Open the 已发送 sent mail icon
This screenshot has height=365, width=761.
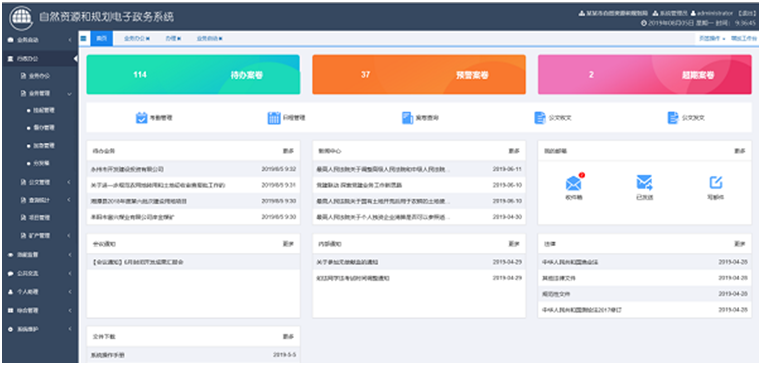pos(644,182)
